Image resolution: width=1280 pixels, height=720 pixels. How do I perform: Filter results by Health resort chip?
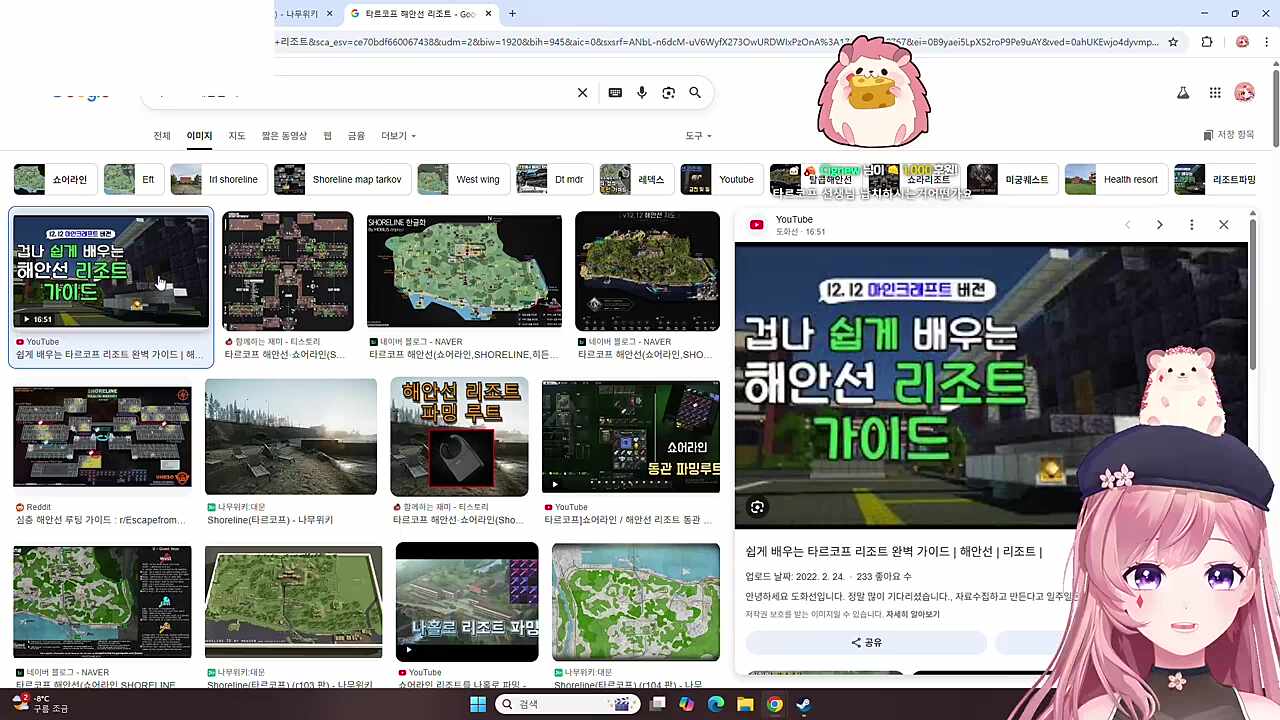click(1116, 180)
